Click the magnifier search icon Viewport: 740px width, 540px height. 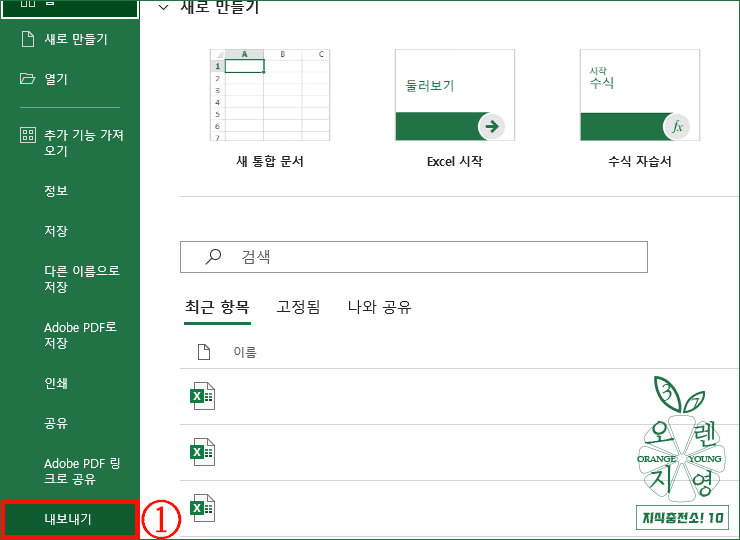click(213, 256)
